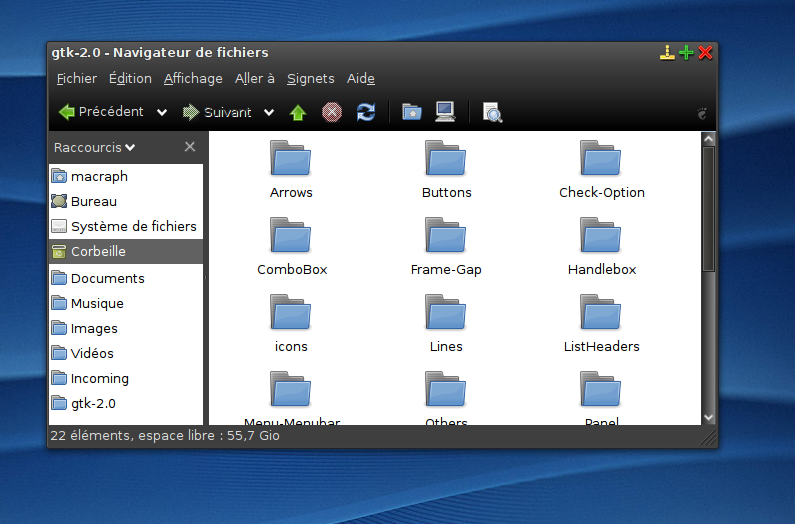795x524 pixels.
Task: Open the Aide menu
Action: (x=361, y=79)
